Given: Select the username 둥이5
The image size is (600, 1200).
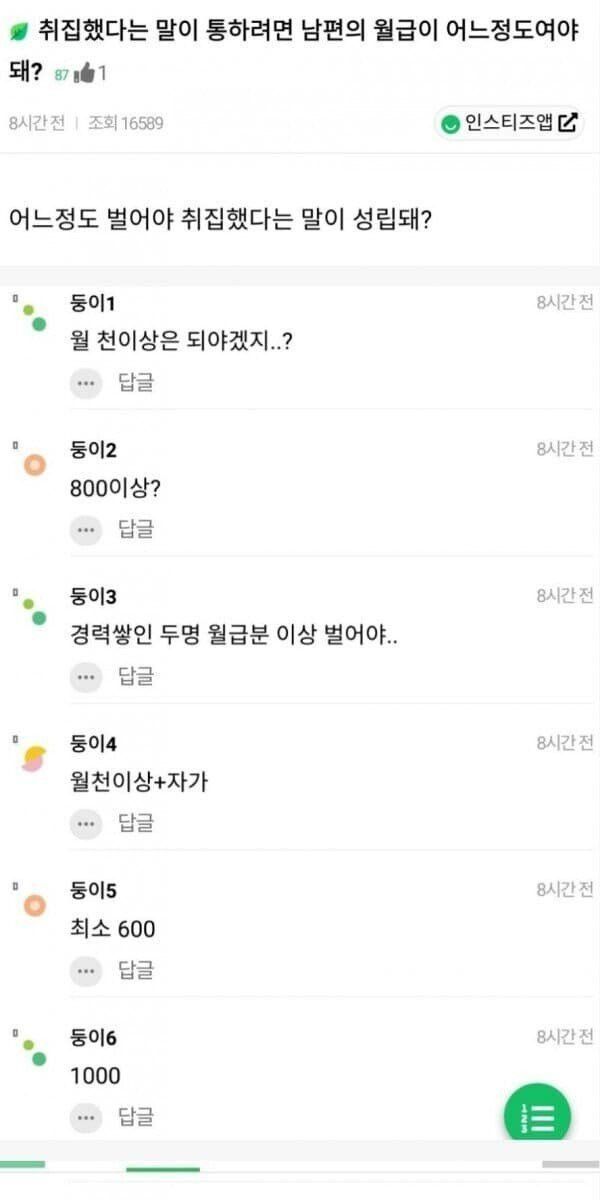Looking at the screenshot, I should pyautogui.click(x=93, y=891).
